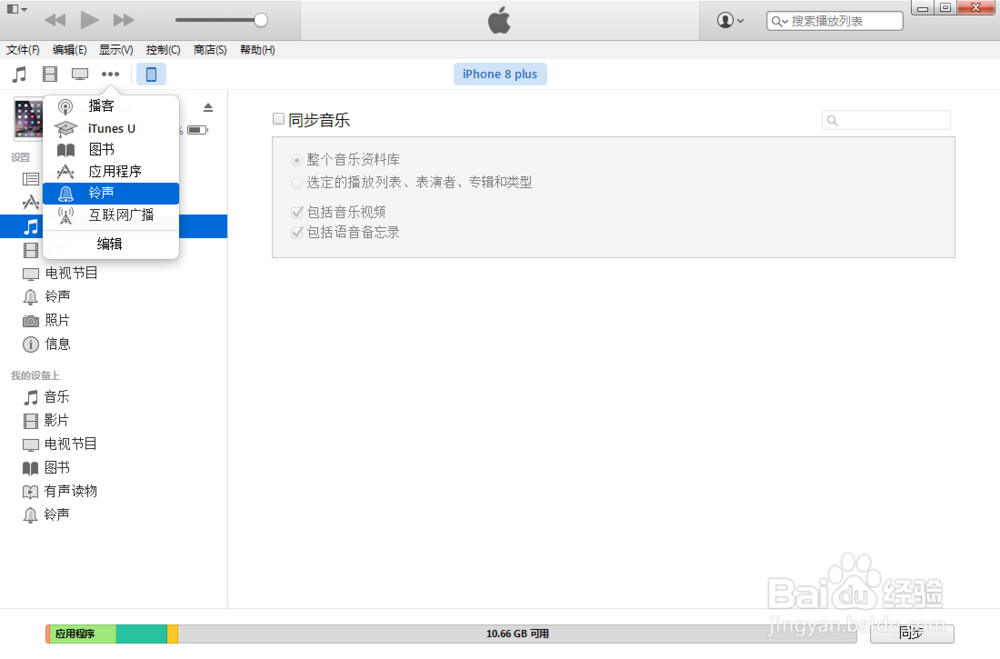
Task: Select the 整个音乐资料库 radio button
Action: (x=297, y=160)
